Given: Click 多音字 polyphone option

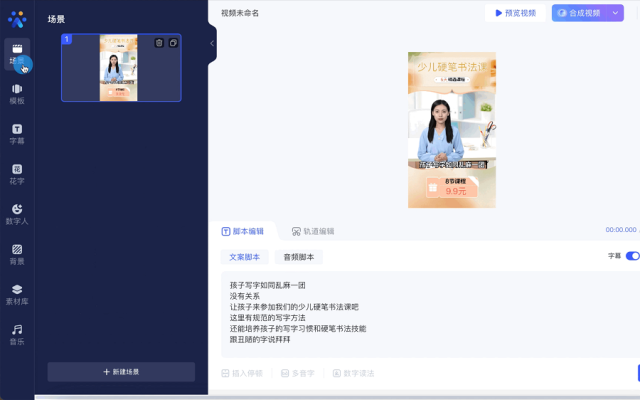Looking at the screenshot, I should click(x=298, y=373).
